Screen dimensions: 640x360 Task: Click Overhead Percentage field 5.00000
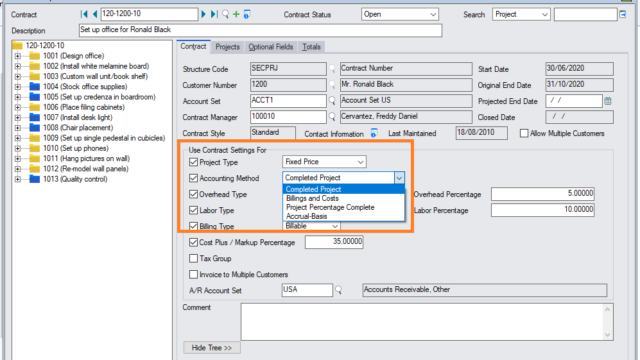[542, 194]
